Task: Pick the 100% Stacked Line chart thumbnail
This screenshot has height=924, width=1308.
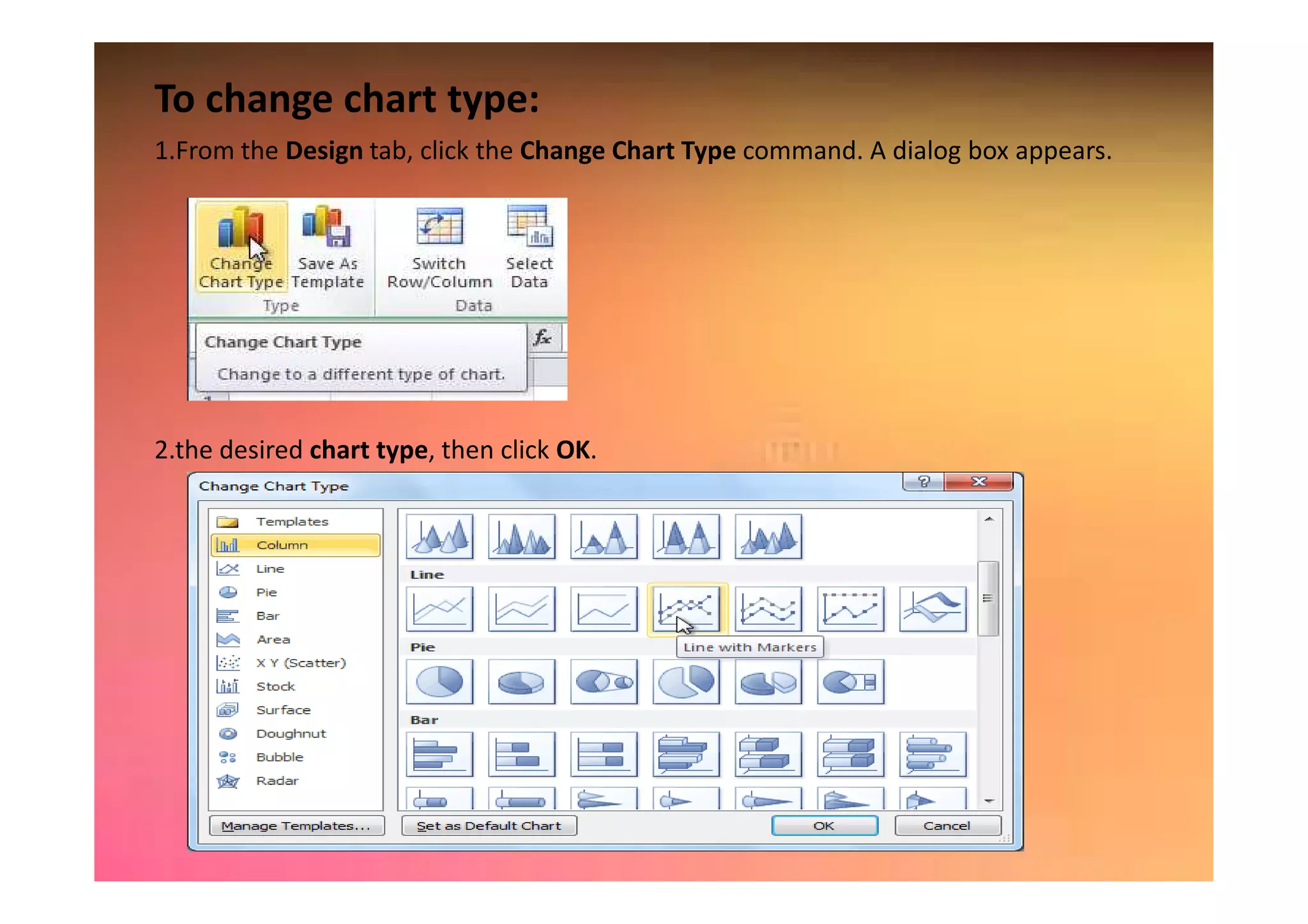Action: click(604, 609)
